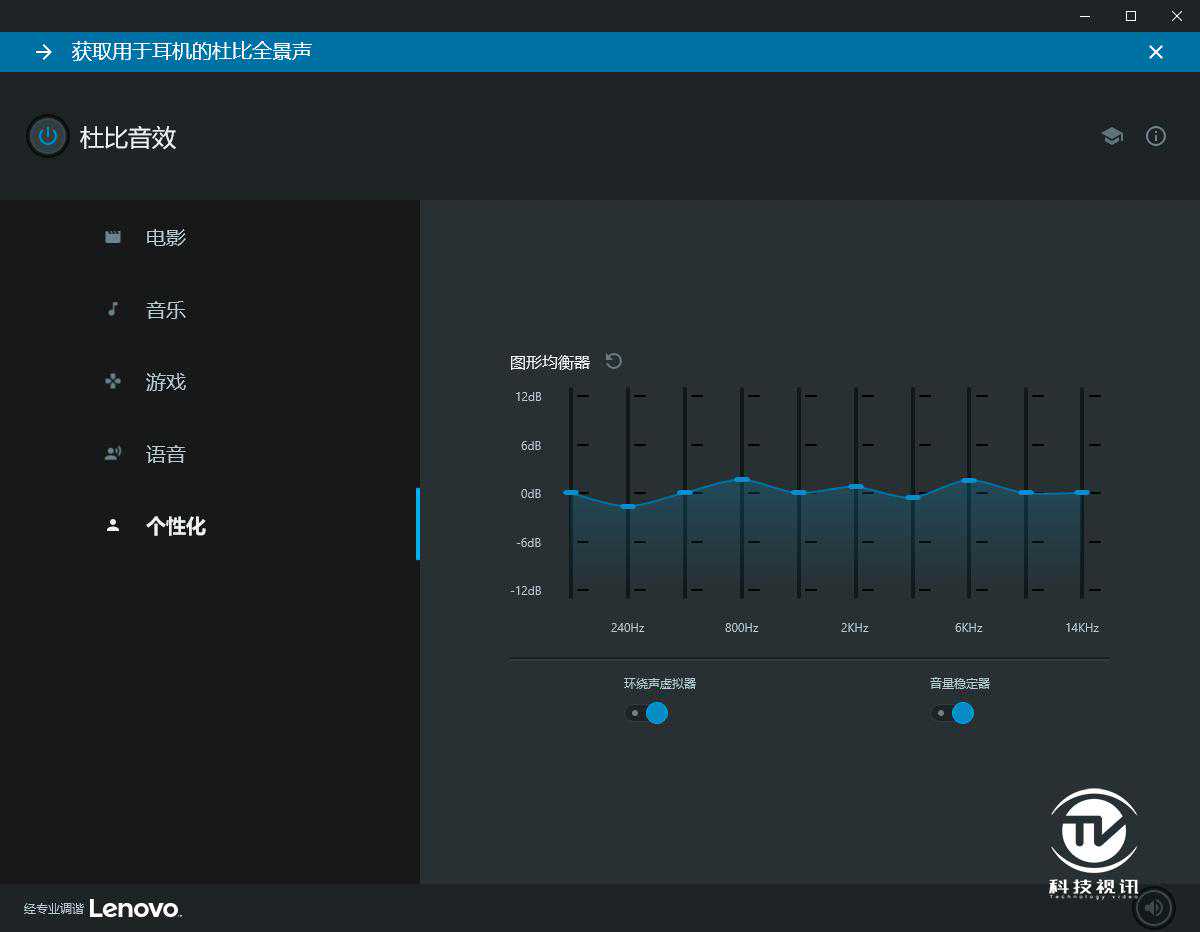This screenshot has height=932, width=1200.
Task: Open the 获取用于耳机的杜比全景声 banner link
Action: (191, 51)
